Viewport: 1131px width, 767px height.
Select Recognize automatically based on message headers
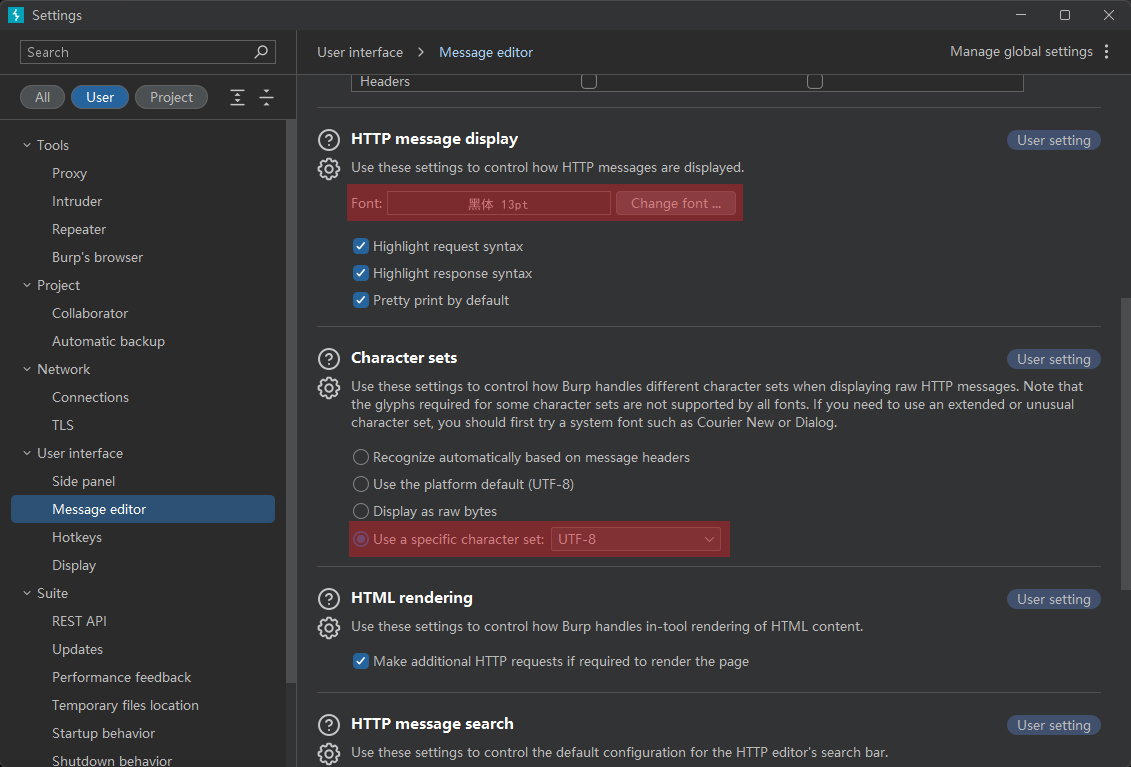pyautogui.click(x=361, y=457)
